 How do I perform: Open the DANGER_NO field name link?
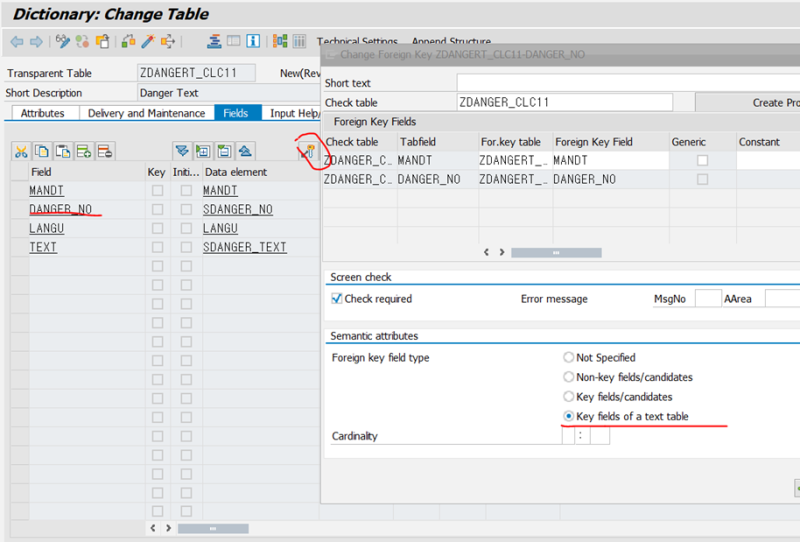(61, 209)
